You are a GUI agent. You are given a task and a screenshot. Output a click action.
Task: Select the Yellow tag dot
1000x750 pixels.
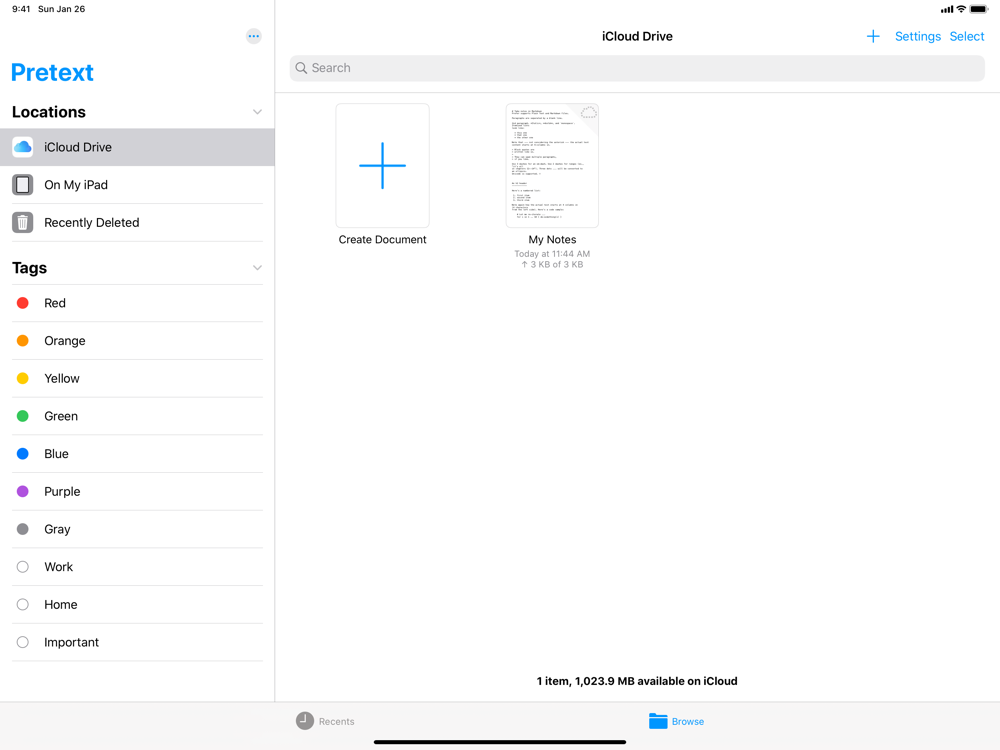(23, 378)
